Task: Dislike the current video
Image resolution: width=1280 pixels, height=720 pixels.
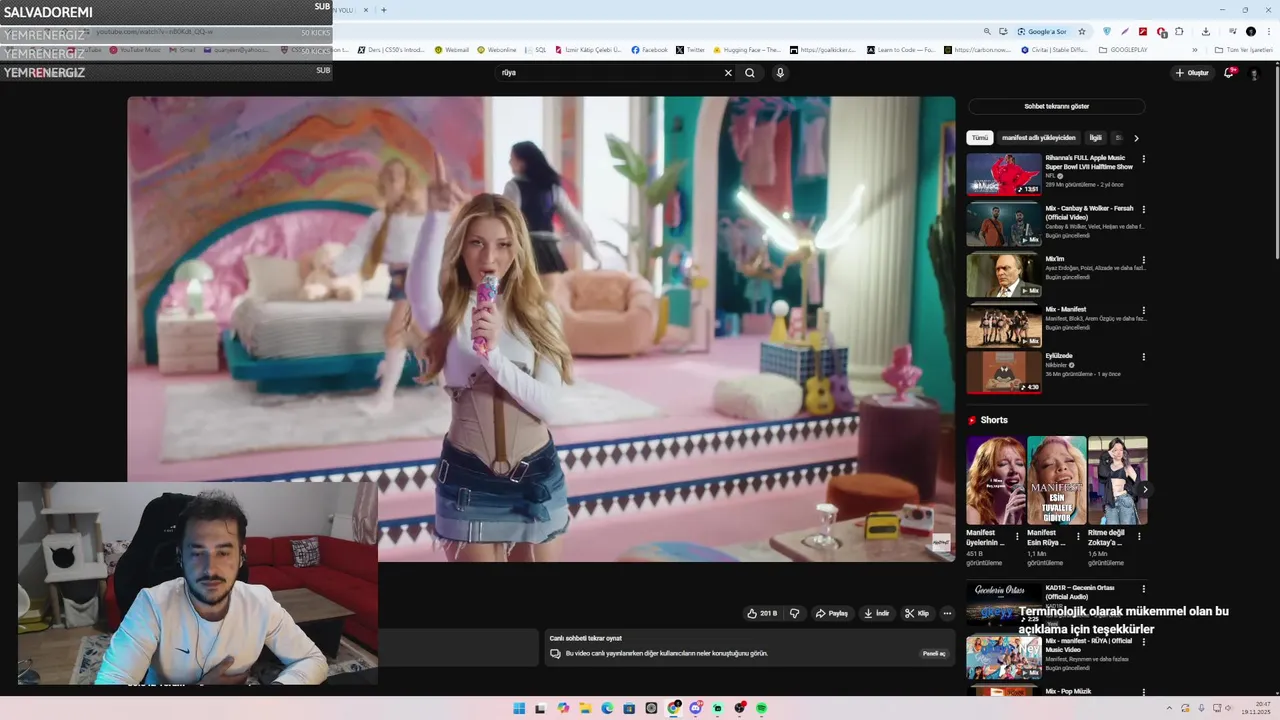Action: pyautogui.click(x=795, y=613)
